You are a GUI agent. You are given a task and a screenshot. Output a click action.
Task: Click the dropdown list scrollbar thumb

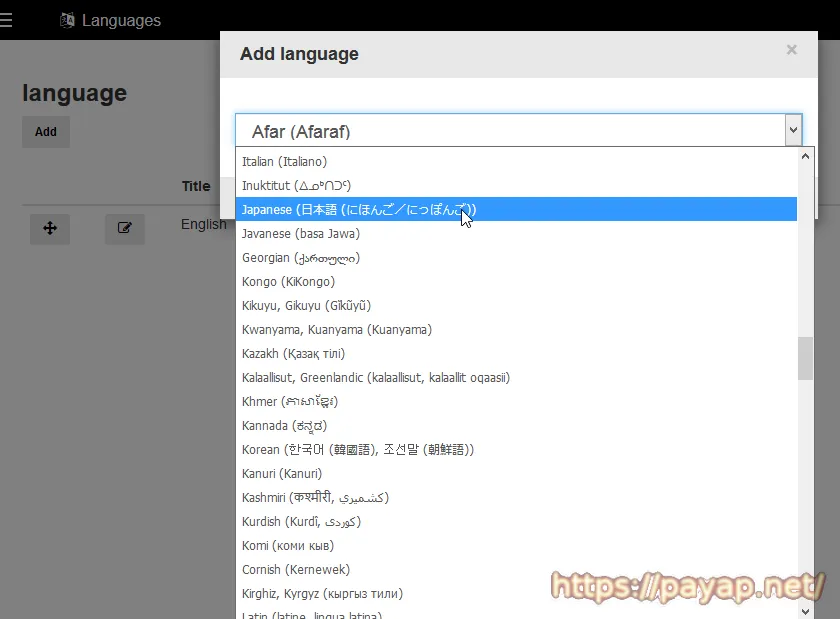point(805,359)
